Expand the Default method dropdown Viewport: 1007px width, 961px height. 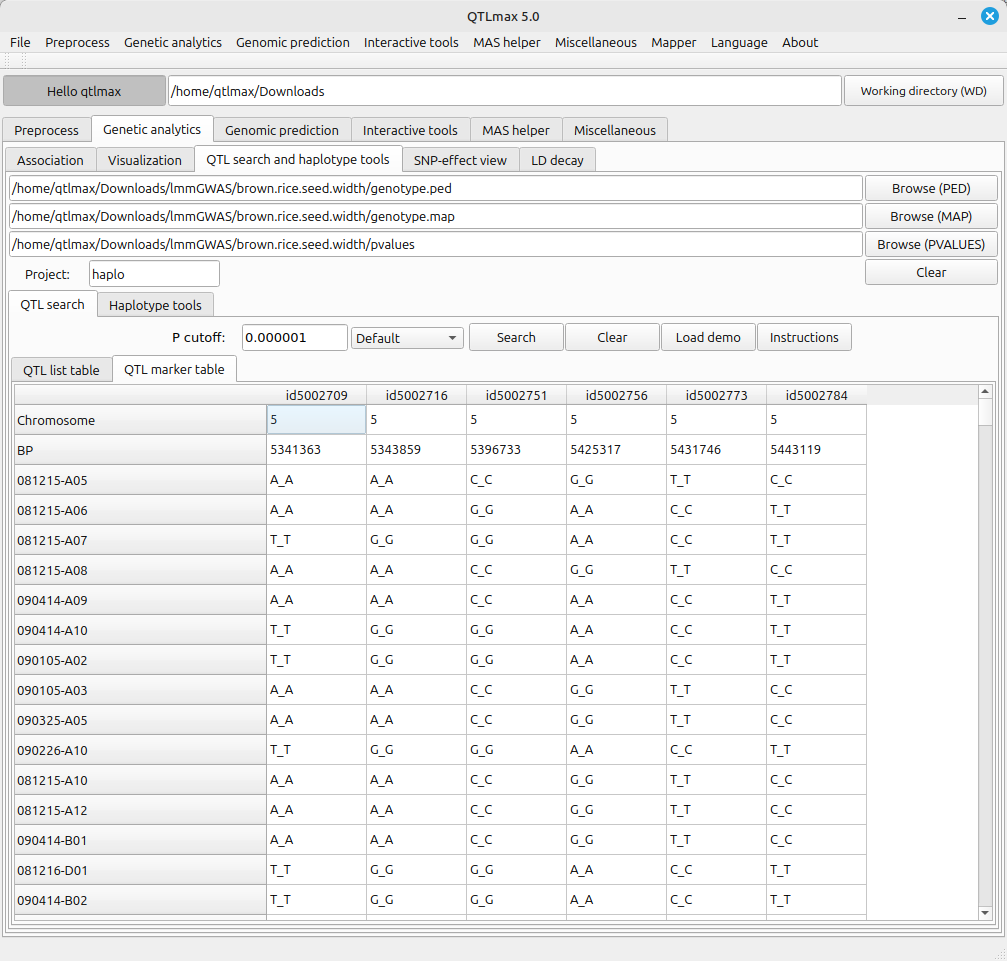(407, 338)
